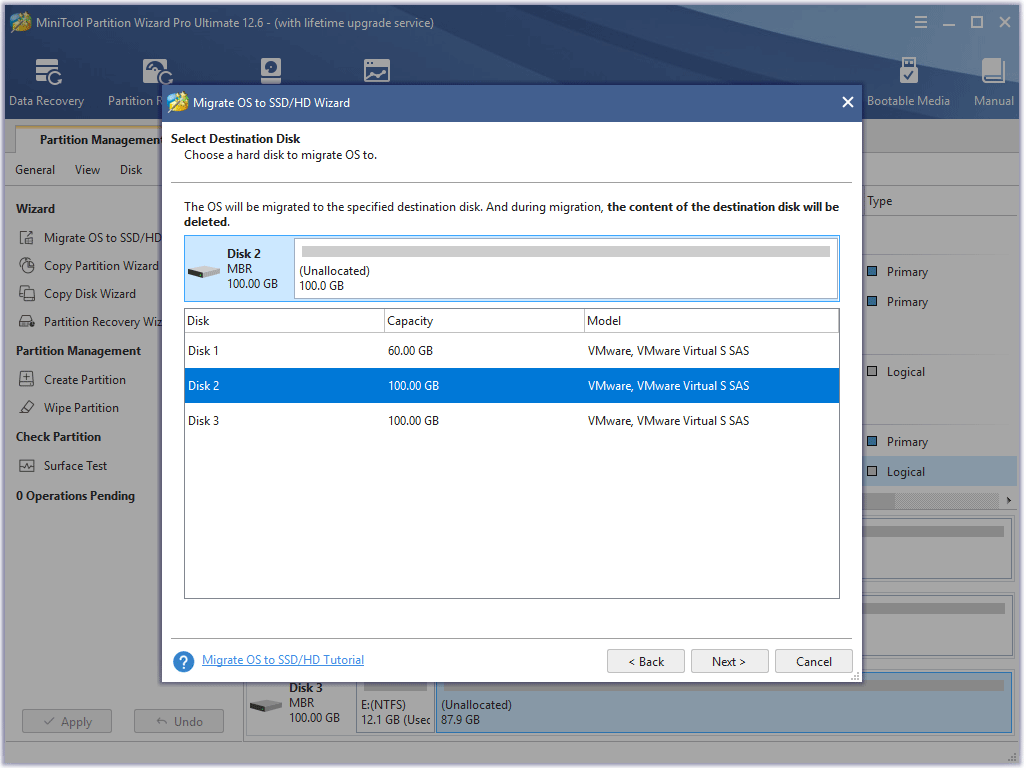Image resolution: width=1026 pixels, height=770 pixels.
Task: Click Copy Disk Wizard sidebar icon
Action: (27, 294)
